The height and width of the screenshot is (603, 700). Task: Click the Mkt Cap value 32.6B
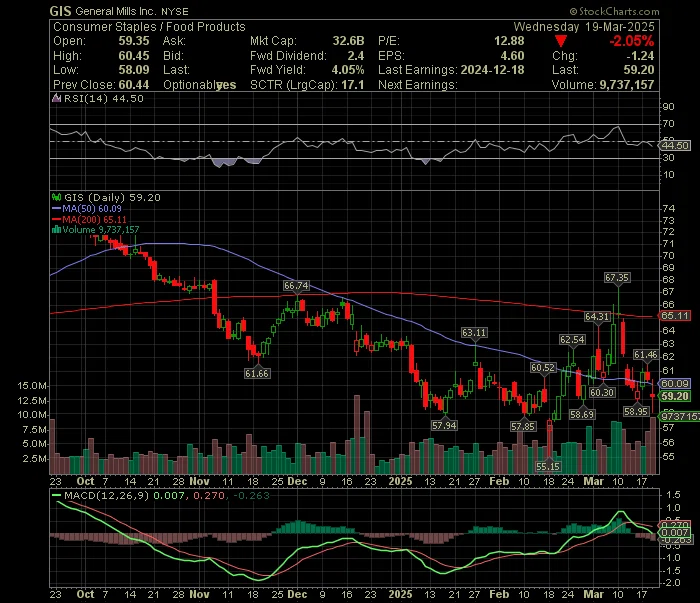click(x=348, y=41)
